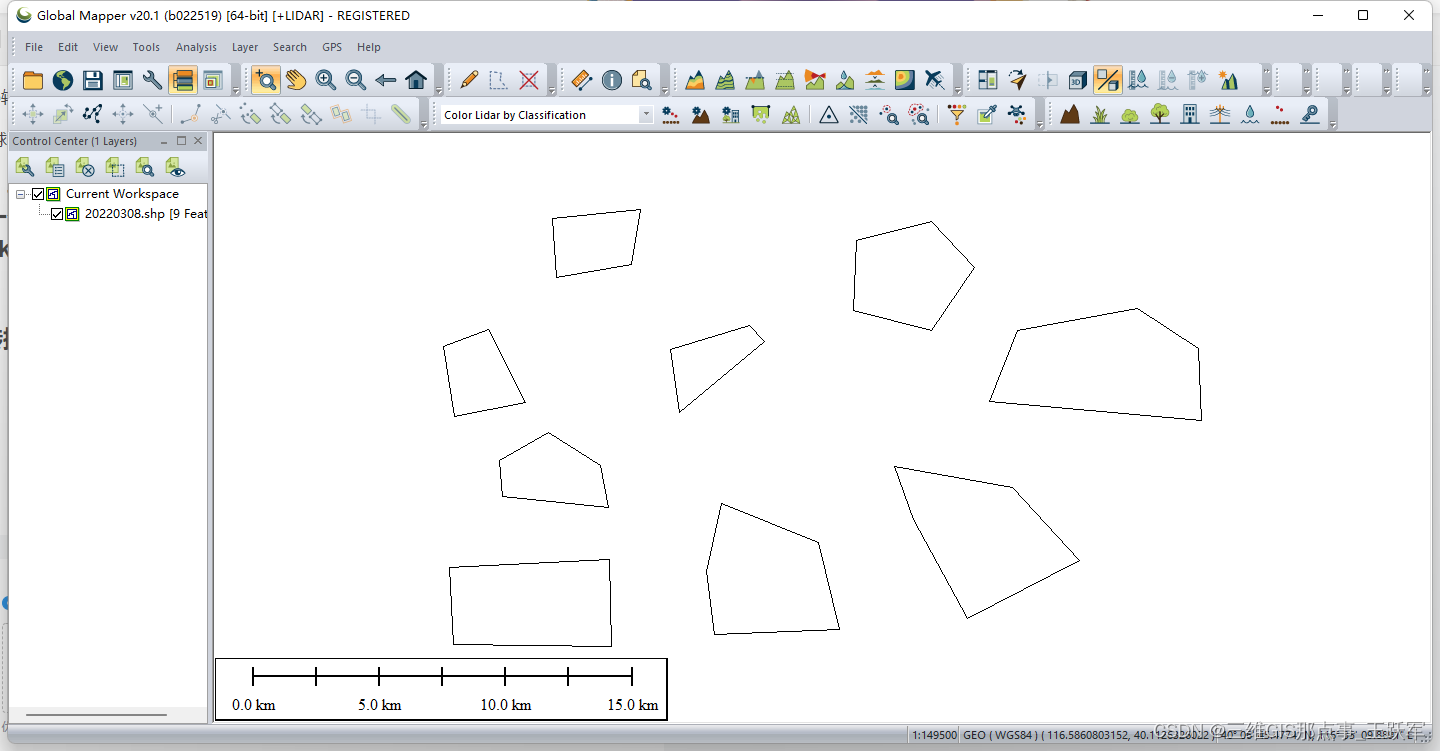The height and width of the screenshot is (751, 1440).
Task: Open the Layer menu
Action: [245, 47]
